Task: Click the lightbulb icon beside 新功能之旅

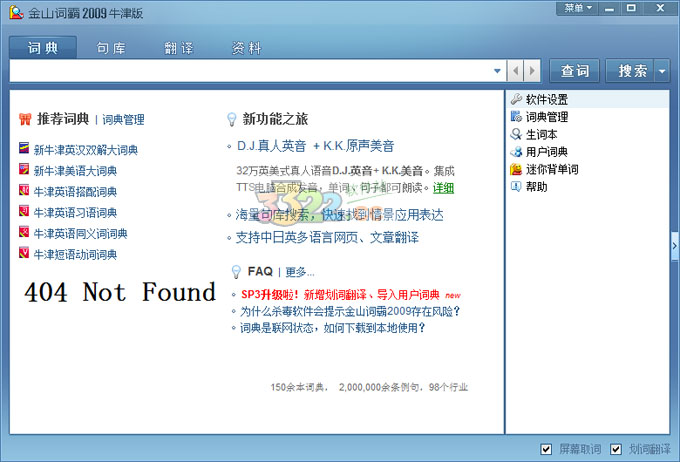Action: pos(232,119)
